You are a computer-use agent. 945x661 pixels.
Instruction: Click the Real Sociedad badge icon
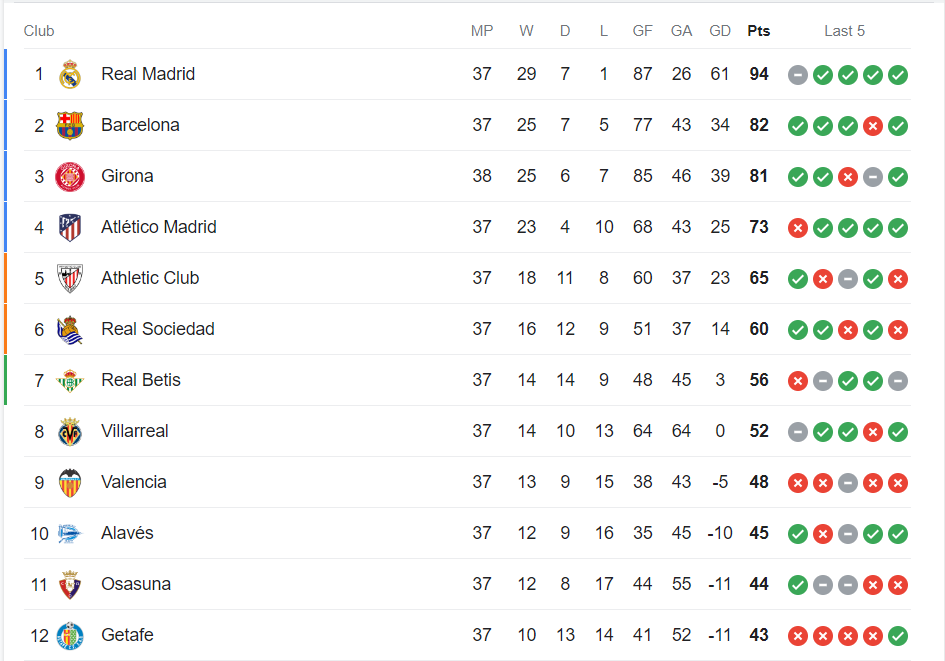click(x=70, y=330)
